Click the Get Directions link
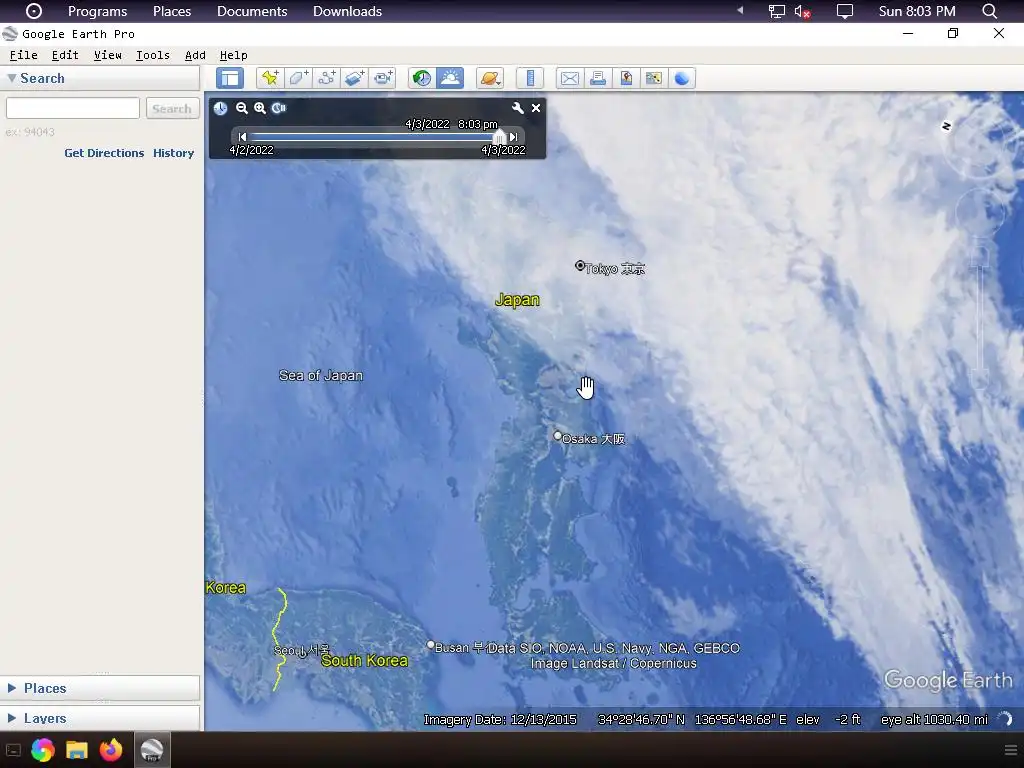The height and width of the screenshot is (768, 1024). [x=104, y=153]
